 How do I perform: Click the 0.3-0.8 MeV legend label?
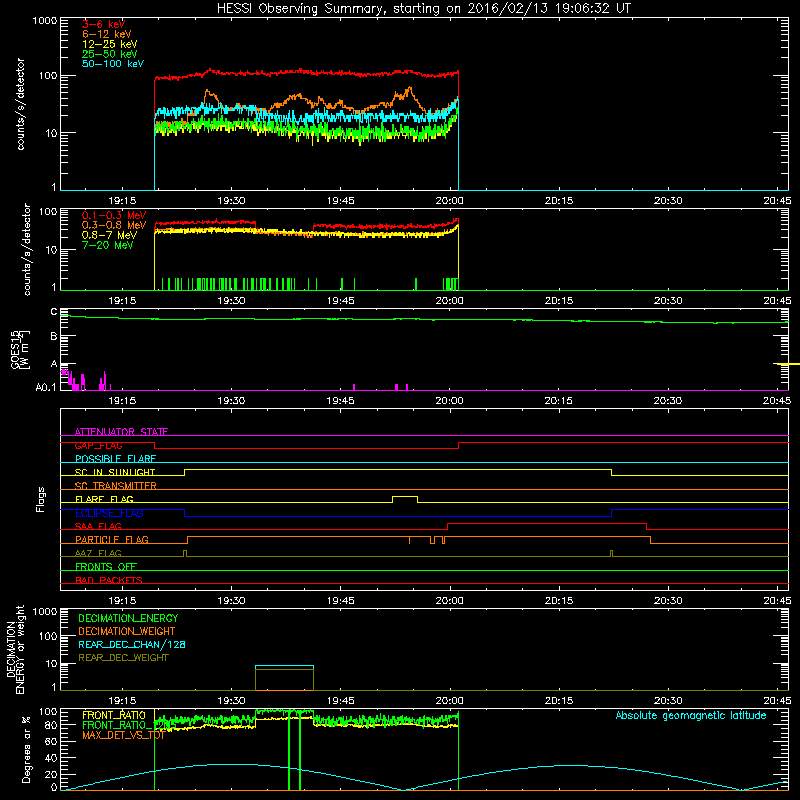pyautogui.click(x=114, y=225)
